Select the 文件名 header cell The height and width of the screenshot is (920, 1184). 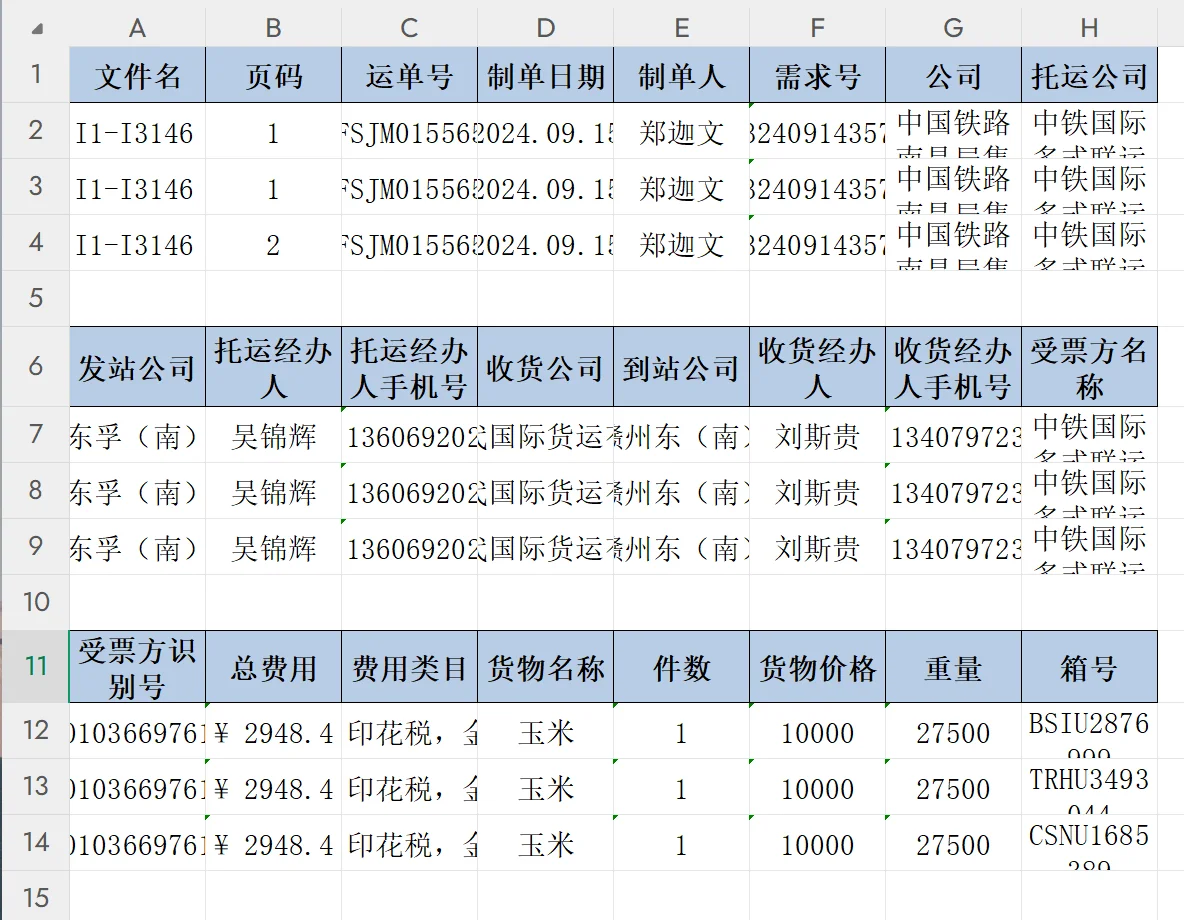tap(137, 75)
